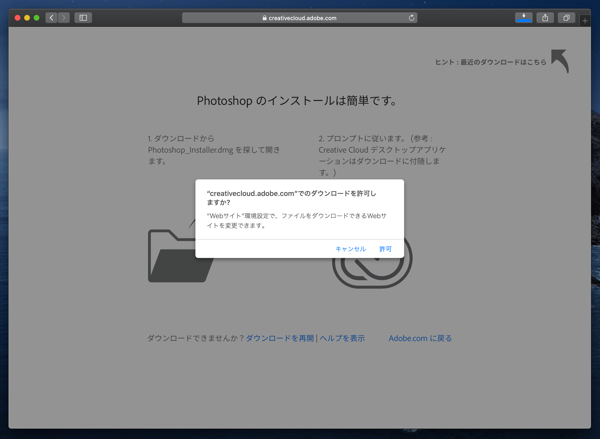The image size is (600, 439).
Task: Open the Safari downloads button
Action: [523, 18]
